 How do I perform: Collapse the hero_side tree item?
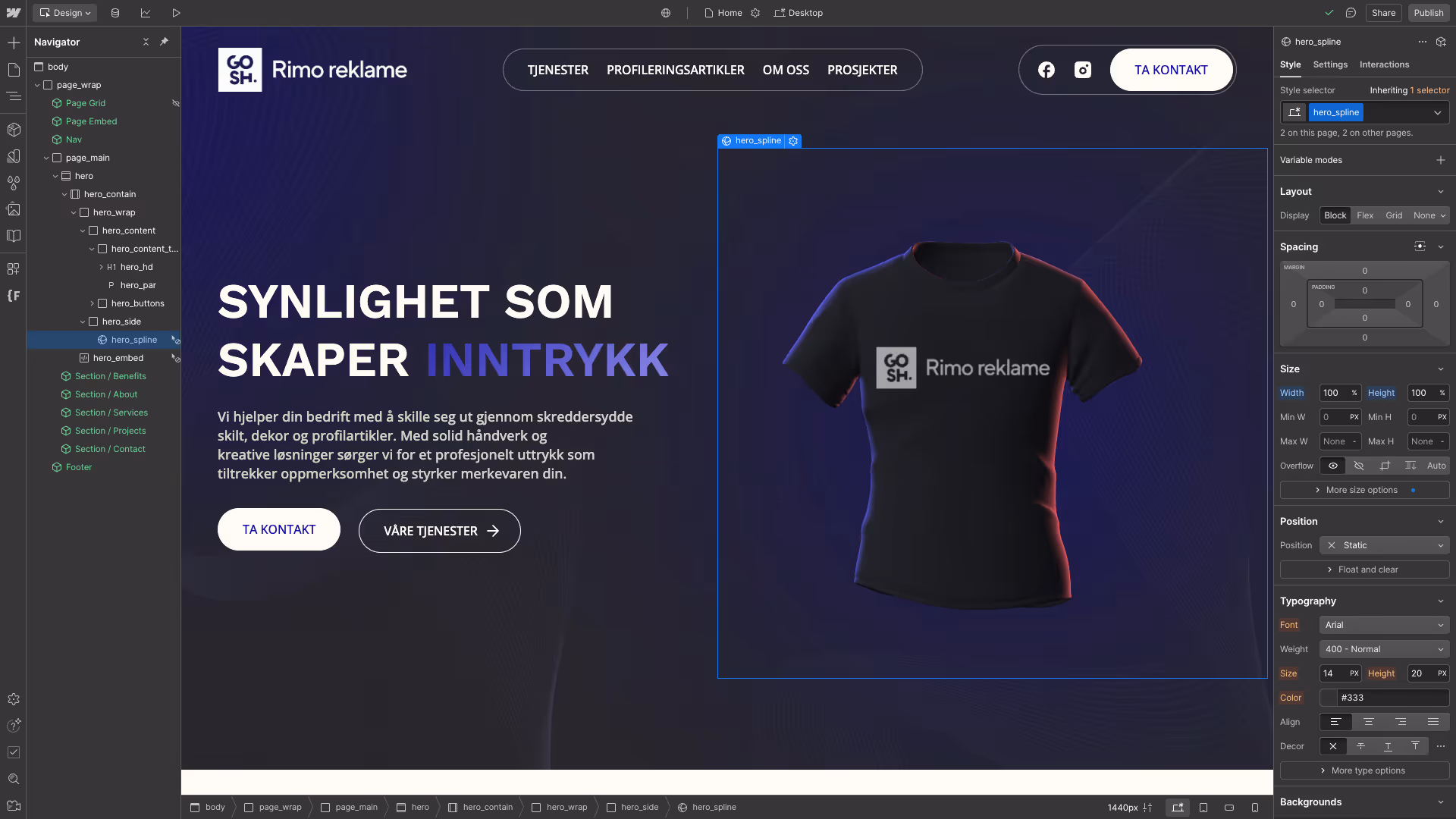click(82, 322)
